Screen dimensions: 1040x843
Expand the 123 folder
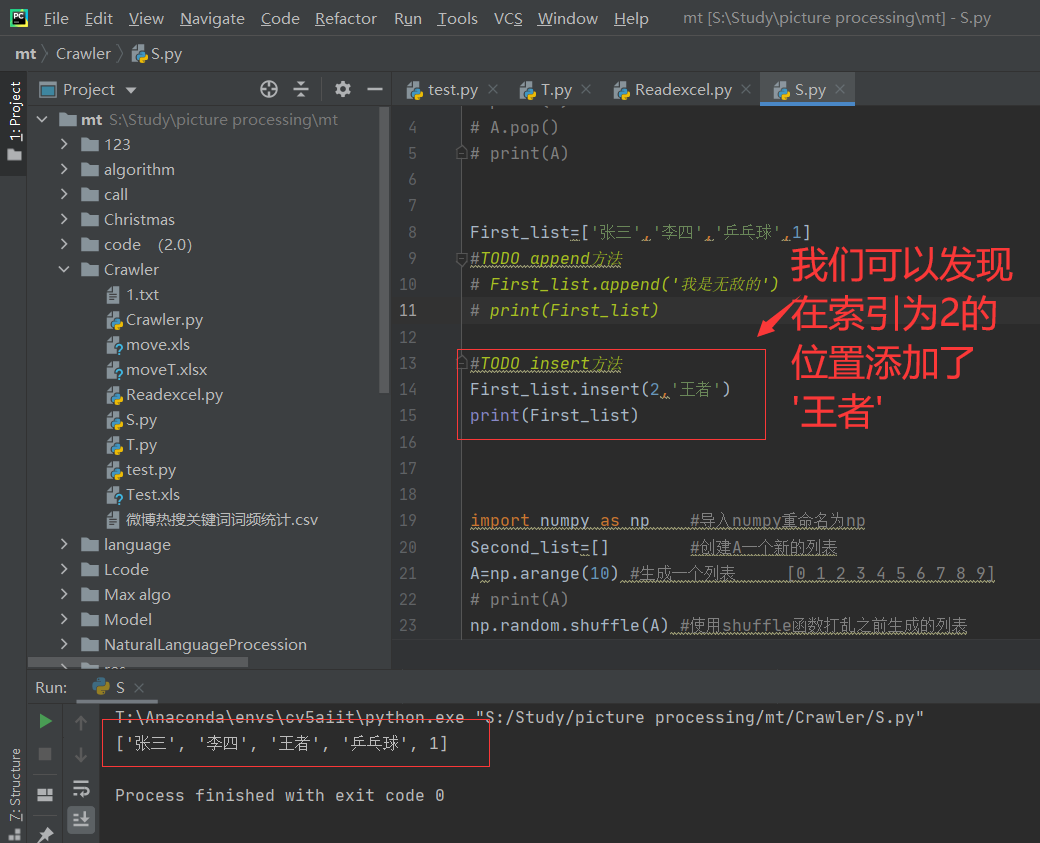click(x=64, y=144)
